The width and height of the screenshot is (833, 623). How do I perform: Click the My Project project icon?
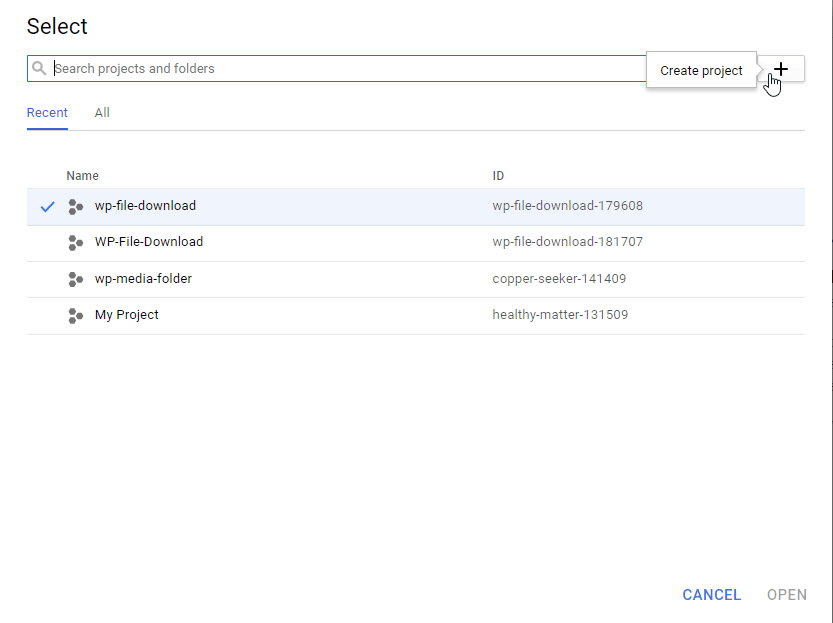[x=75, y=315]
